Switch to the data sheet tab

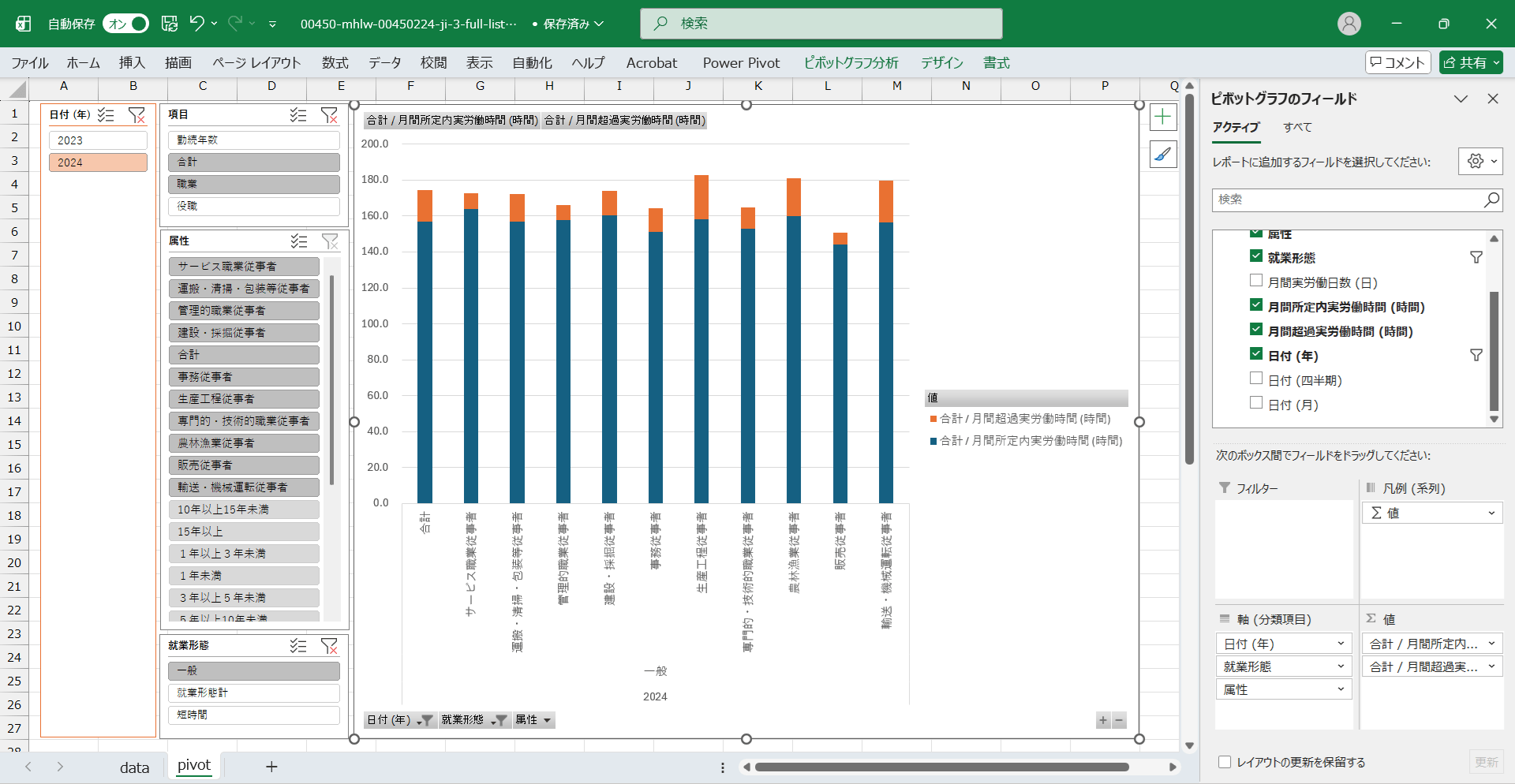[134, 767]
